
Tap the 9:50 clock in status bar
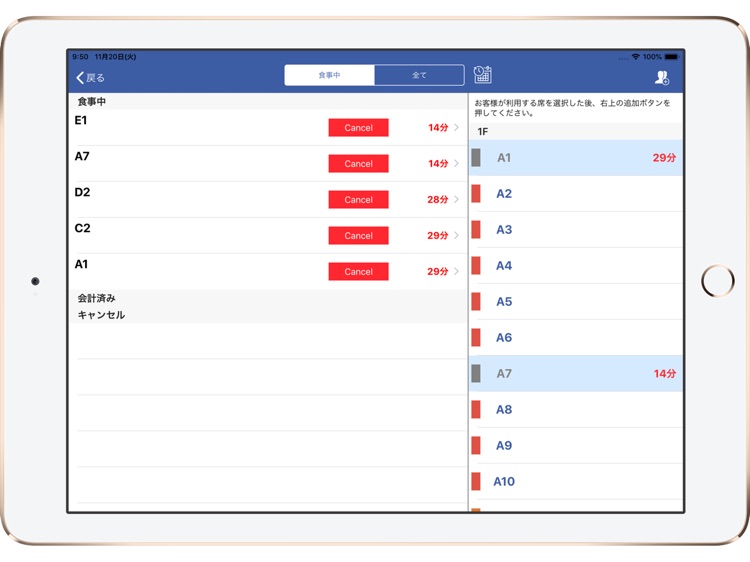point(80,56)
